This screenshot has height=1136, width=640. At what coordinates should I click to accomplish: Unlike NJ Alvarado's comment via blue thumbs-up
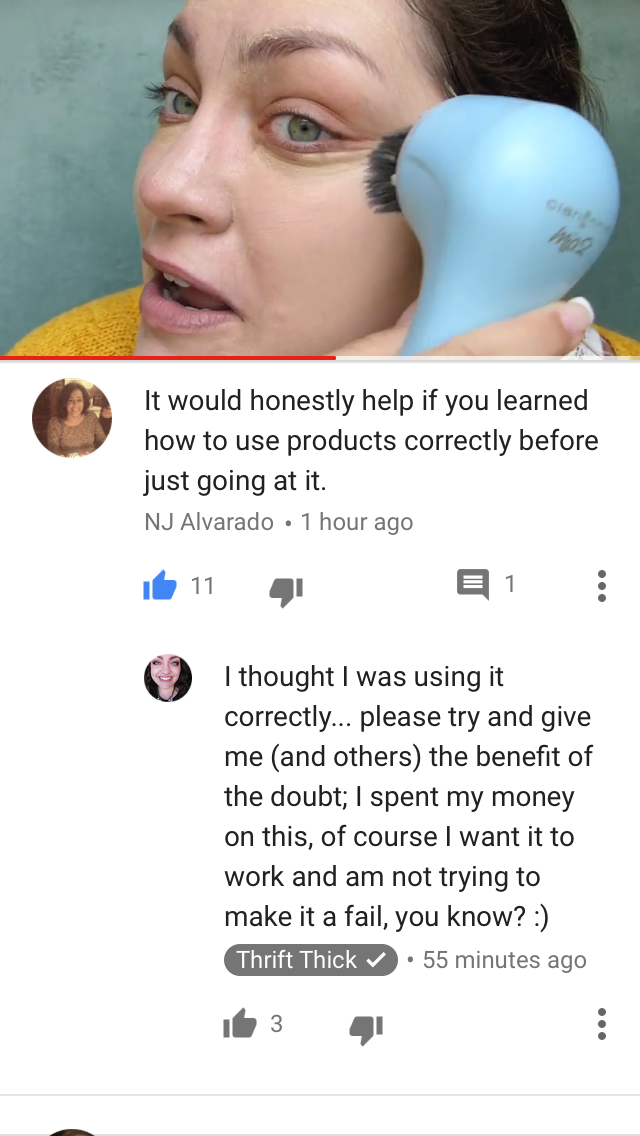(x=160, y=585)
